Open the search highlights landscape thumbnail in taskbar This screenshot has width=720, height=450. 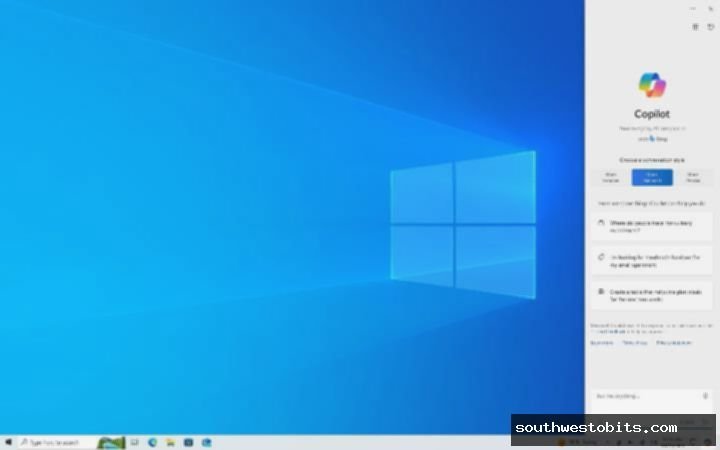(x=111, y=443)
